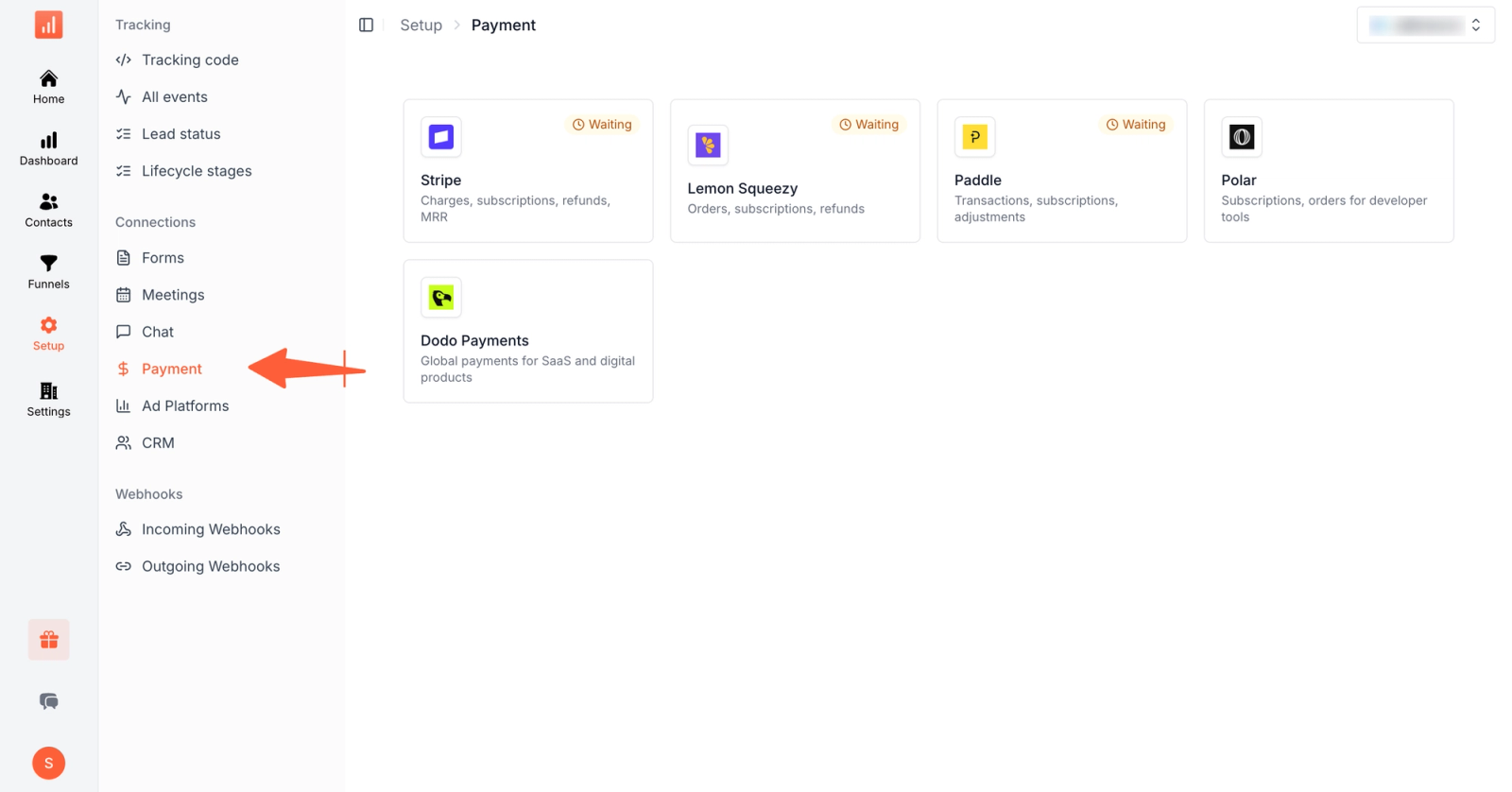Open the Dodo Payments card title

point(474,340)
